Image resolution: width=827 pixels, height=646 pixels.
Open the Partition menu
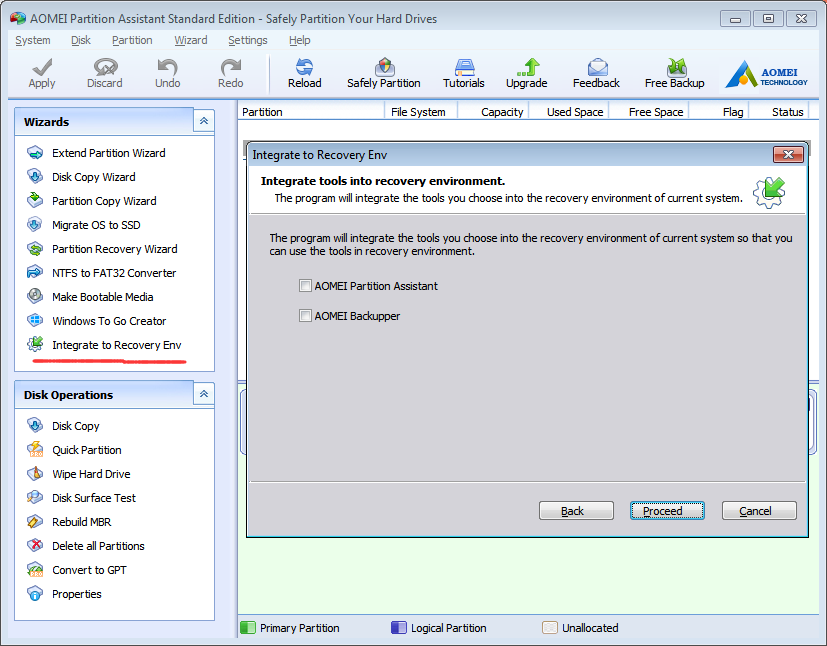(132, 40)
